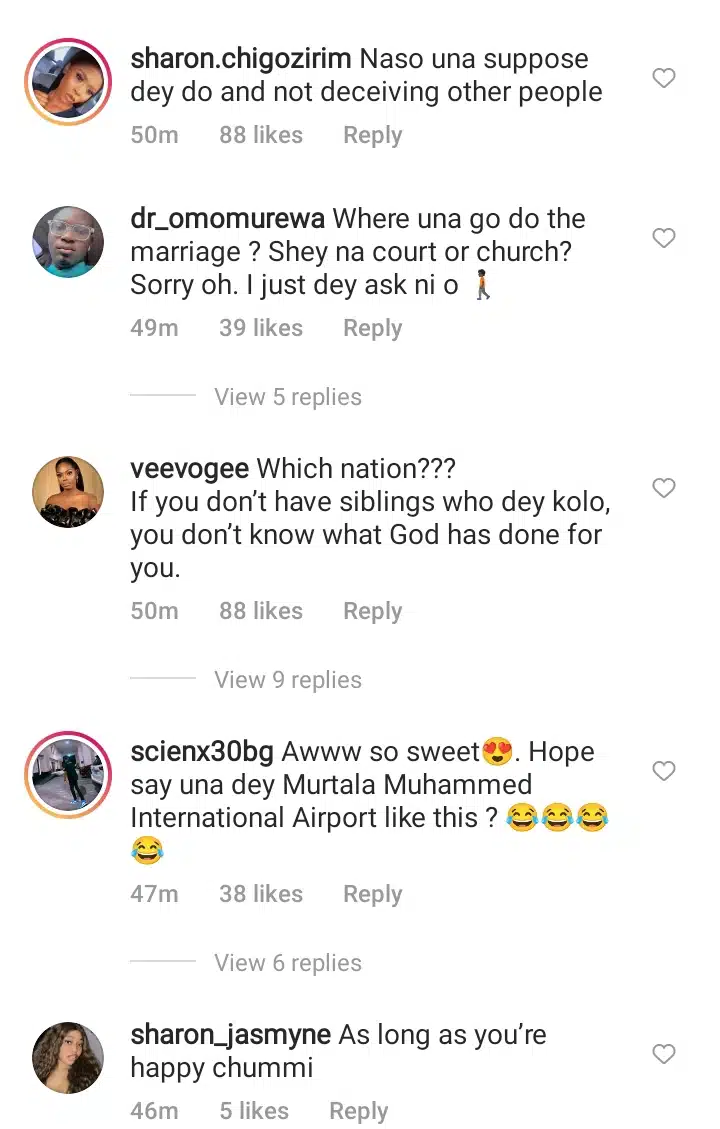
Task: Show the 88 likes on sharon.chigozirim's comment
Action: (x=261, y=136)
